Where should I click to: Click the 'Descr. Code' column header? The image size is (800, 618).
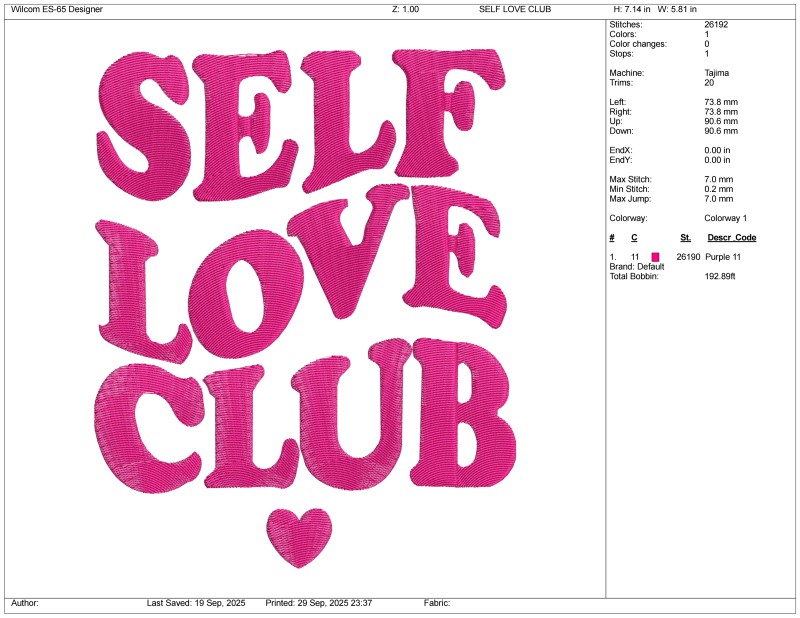pos(732,238)
